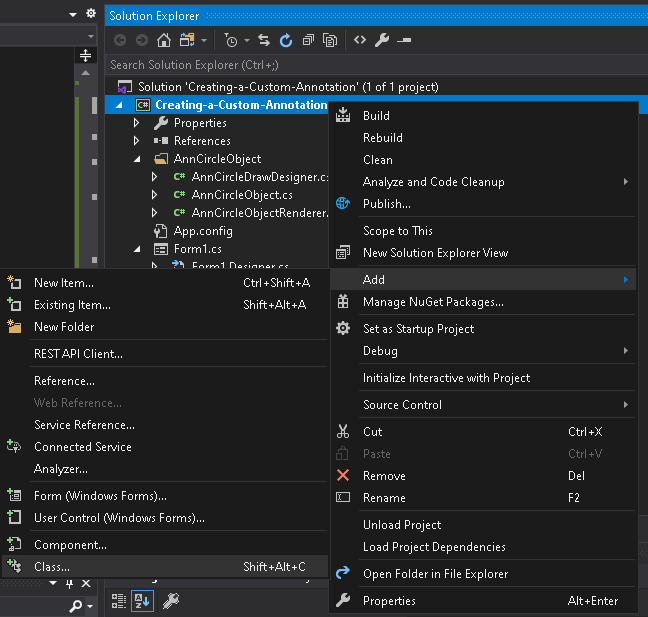
Task: Click the Categorized view icon in Properties panel
Action: coord(119,601)
